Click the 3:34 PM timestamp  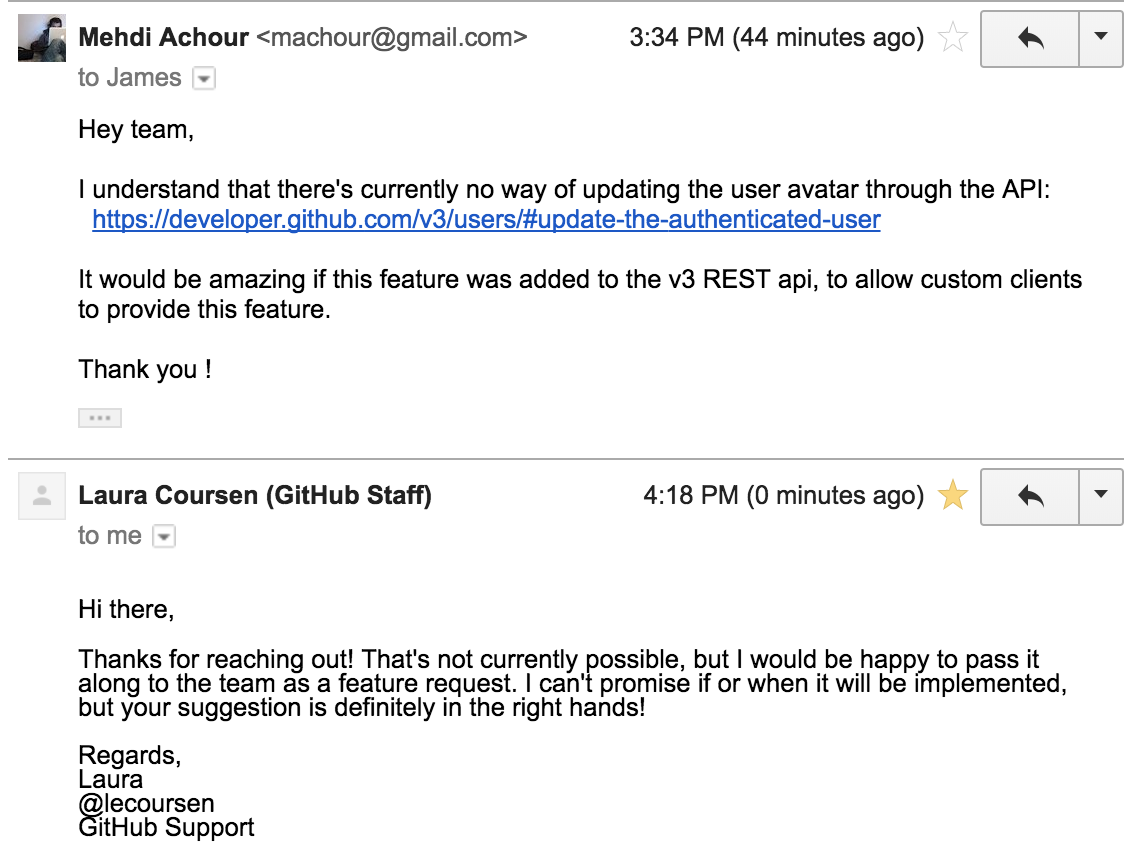pos(777,37)
